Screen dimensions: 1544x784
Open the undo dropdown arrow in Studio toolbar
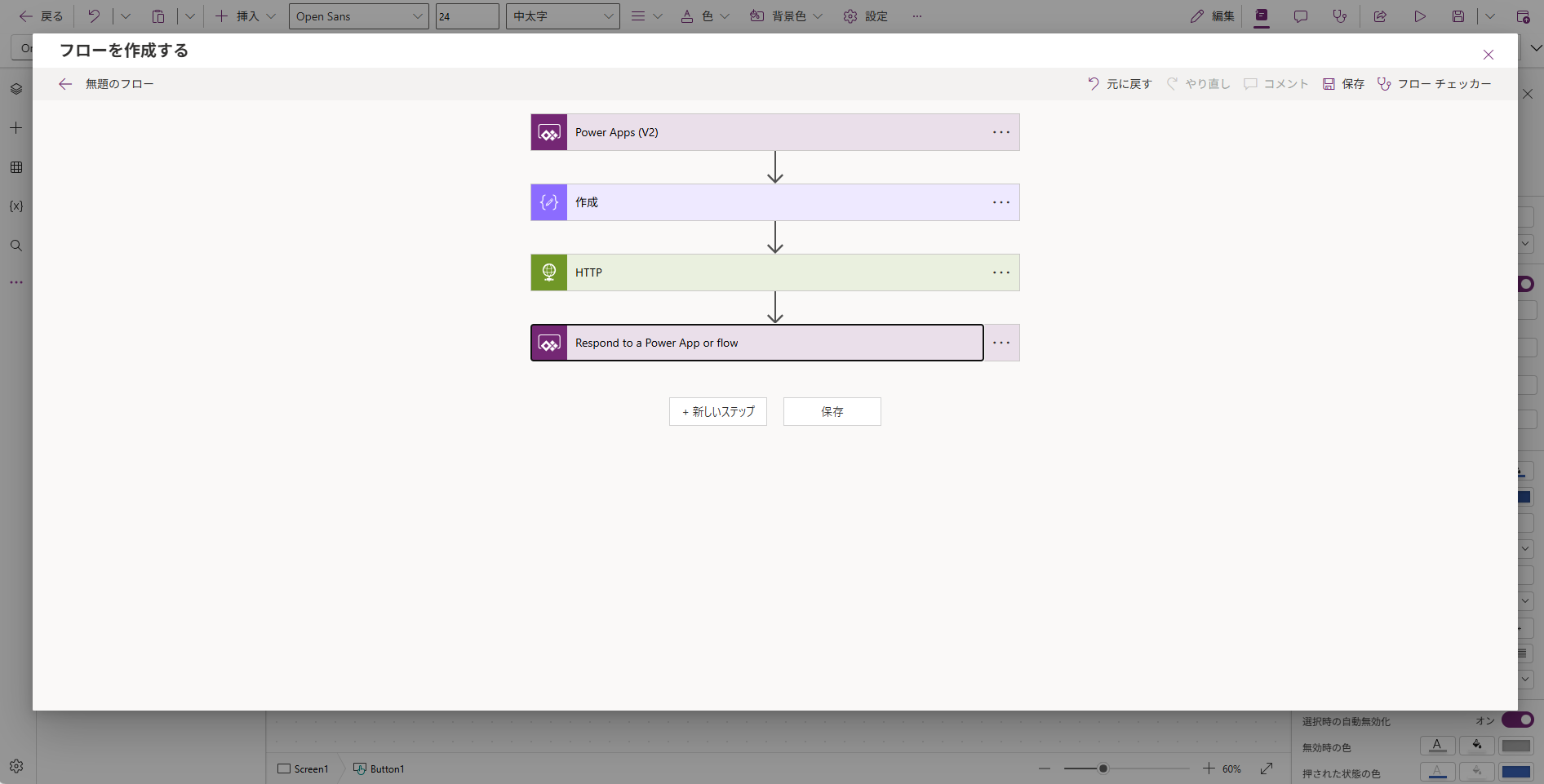[x=126, y=16]
